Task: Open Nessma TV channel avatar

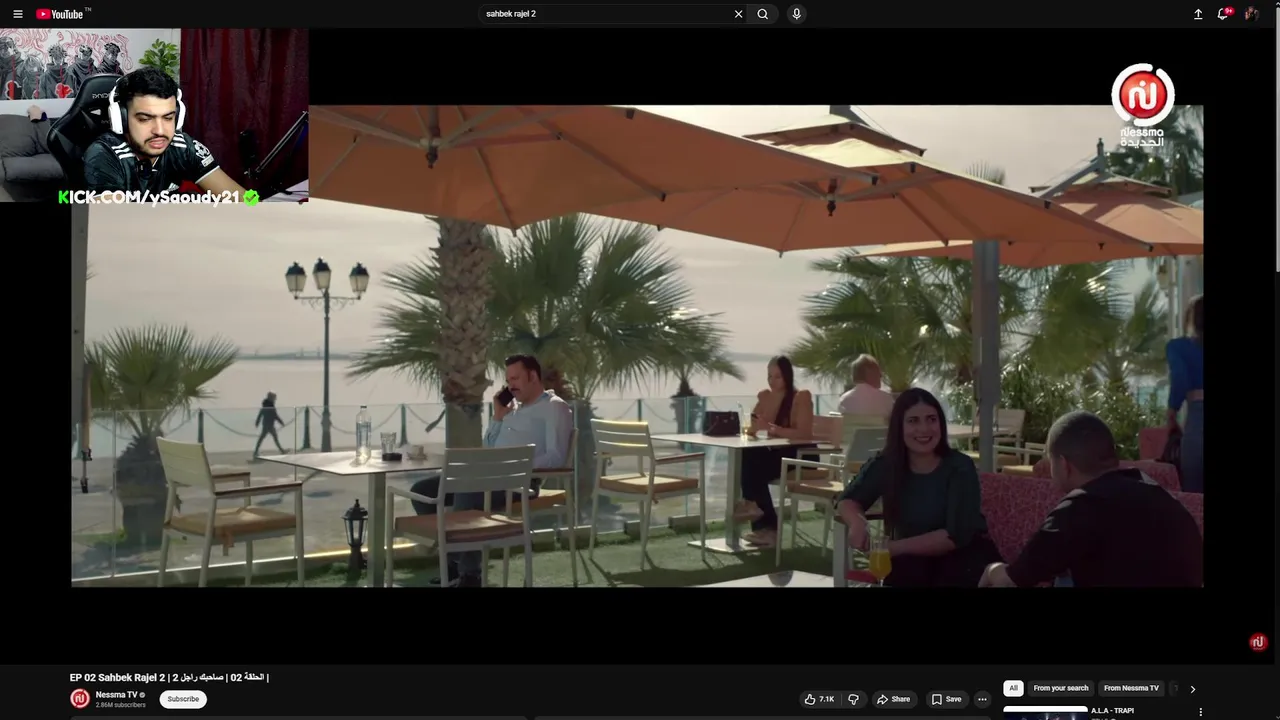Action: [80, 699]
